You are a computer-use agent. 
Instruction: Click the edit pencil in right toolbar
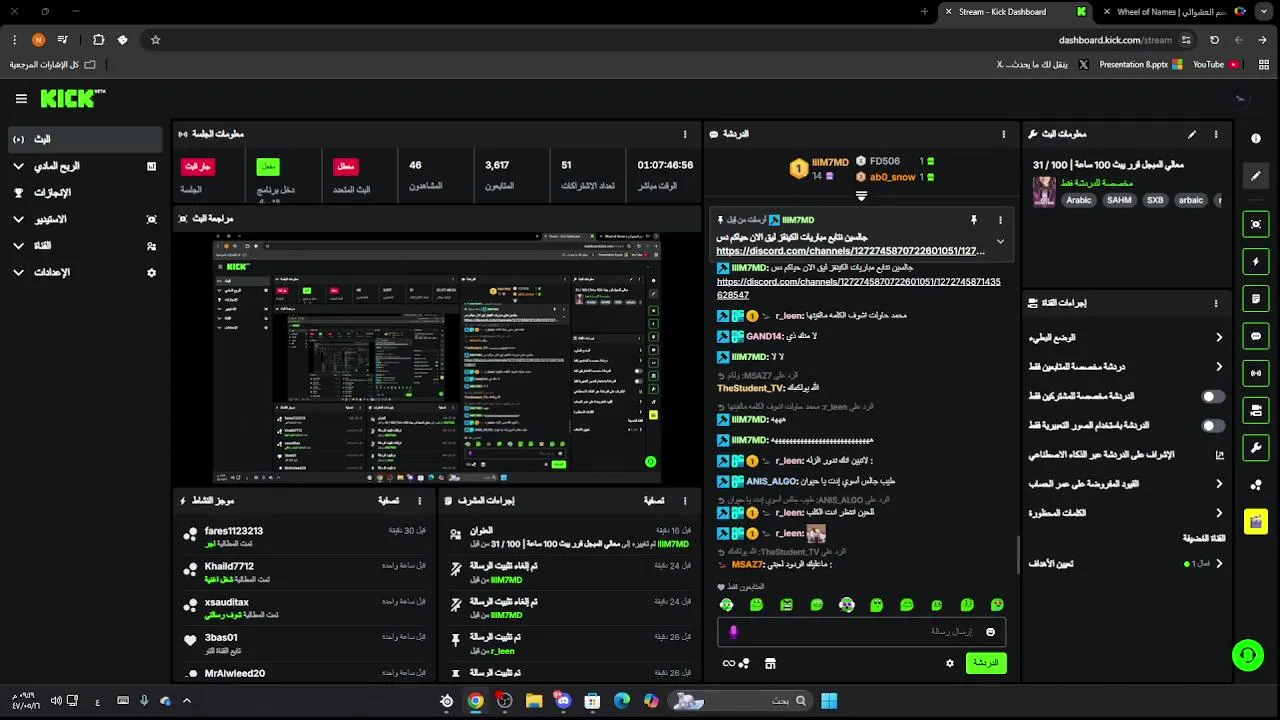click(1256, 176)
